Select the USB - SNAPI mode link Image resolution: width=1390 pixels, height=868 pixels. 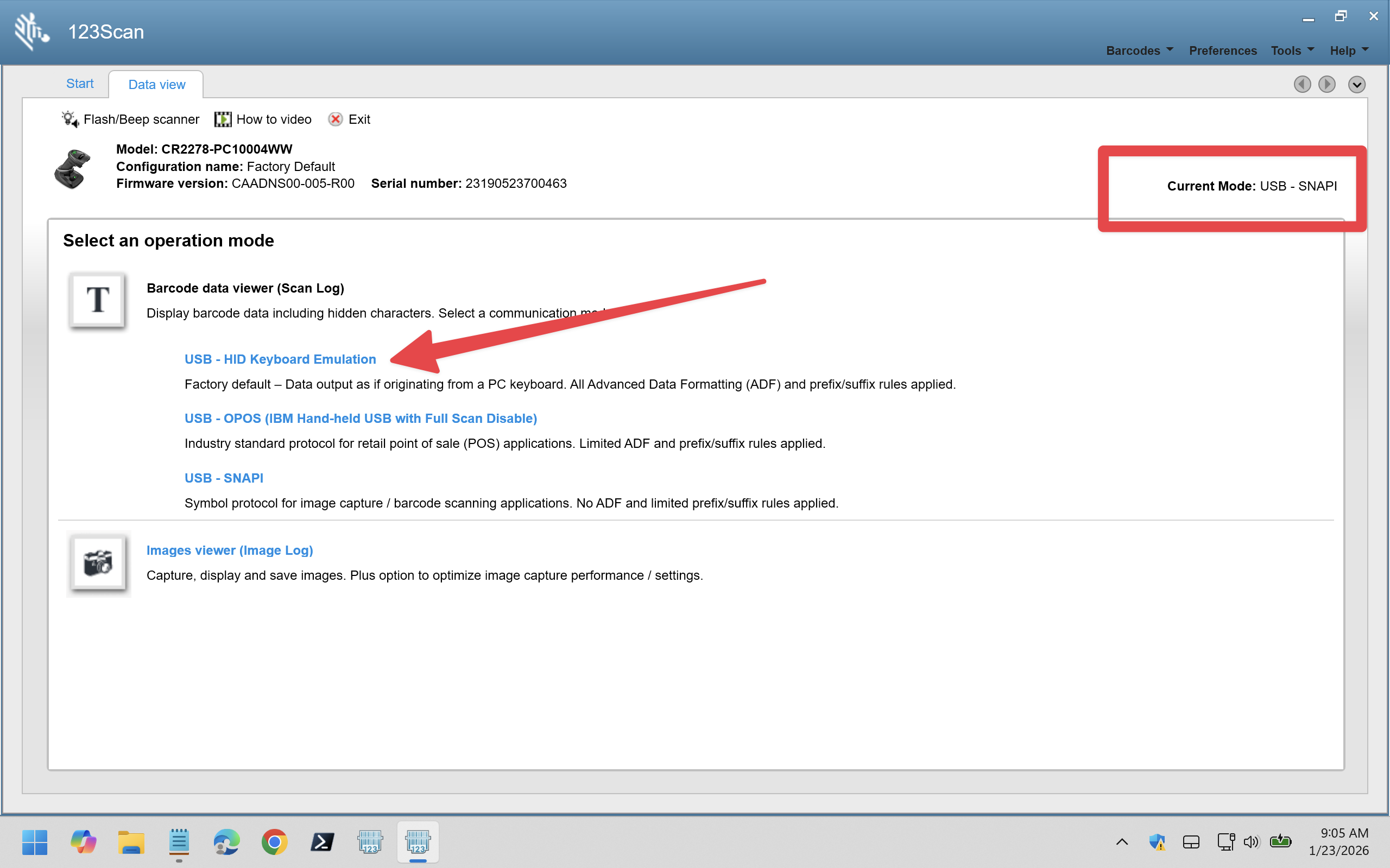pyautogui.click(x=224, y=478)
